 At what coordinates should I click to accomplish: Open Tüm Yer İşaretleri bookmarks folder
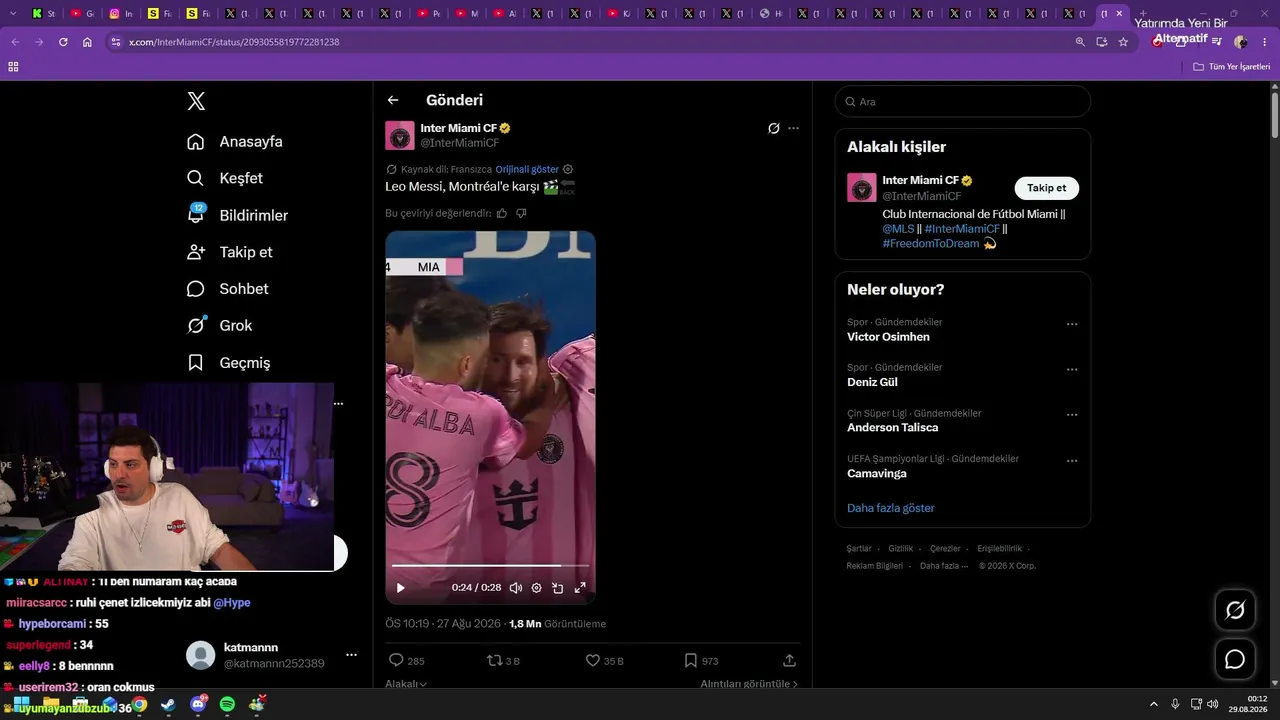[x=1232, y=67]
